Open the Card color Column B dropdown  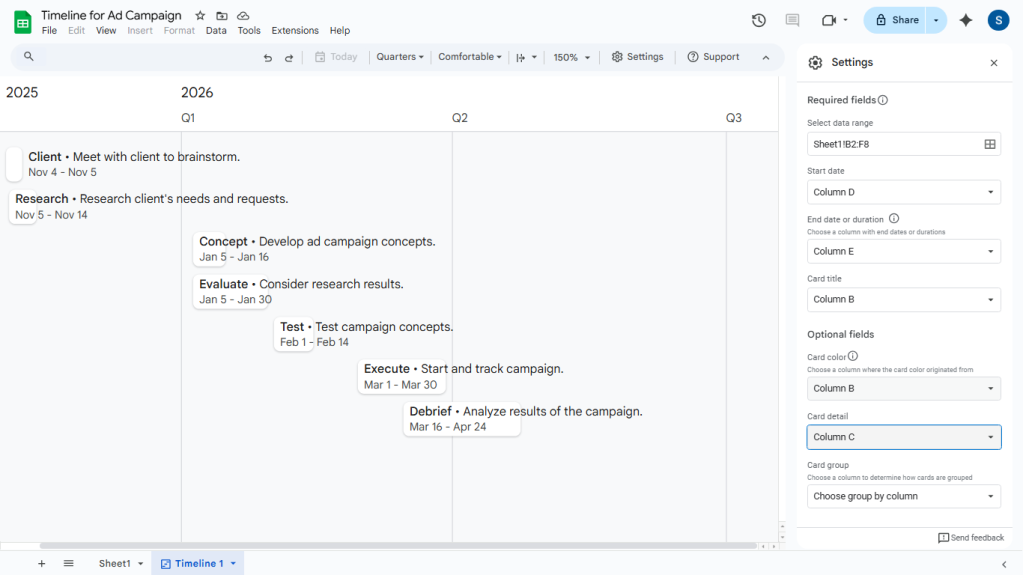(x=904, y=388)
